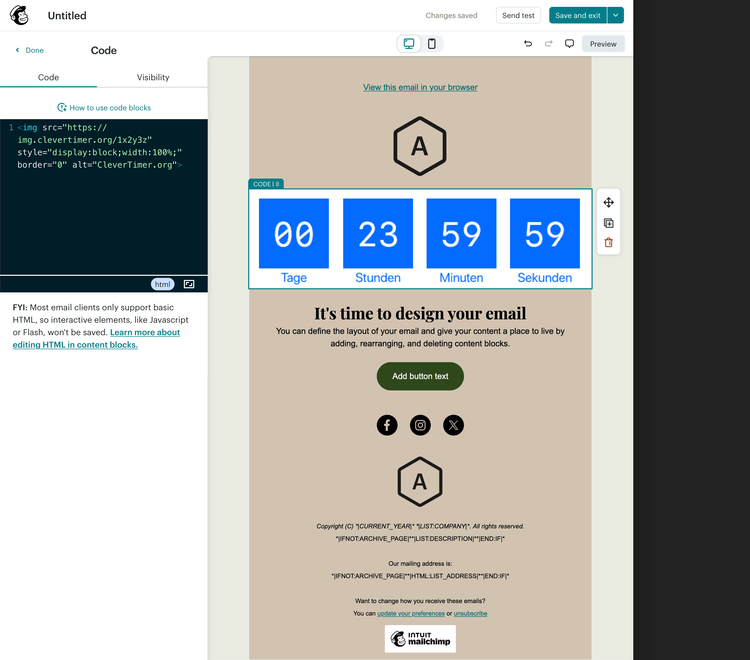Click the Facebook social icon
Viewport: 750px width, 660px height.
tap(387, 425)
